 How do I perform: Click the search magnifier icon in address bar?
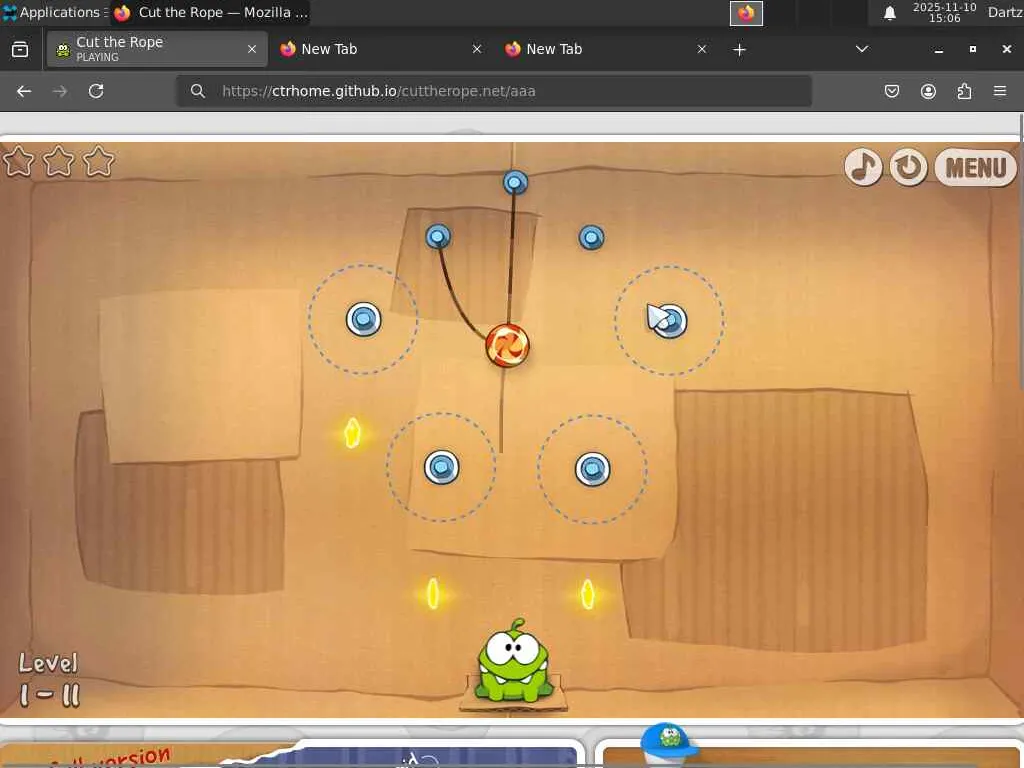click(x=198, y=91)
